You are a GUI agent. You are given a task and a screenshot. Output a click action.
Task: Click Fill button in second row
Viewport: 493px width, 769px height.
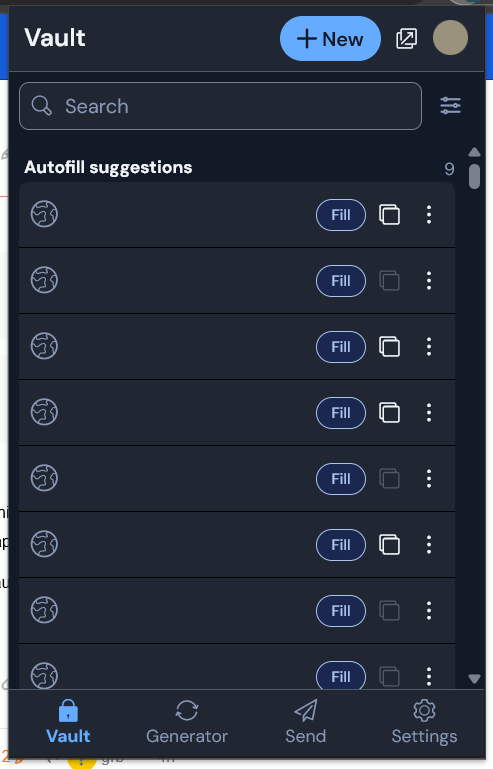(341, 281)
